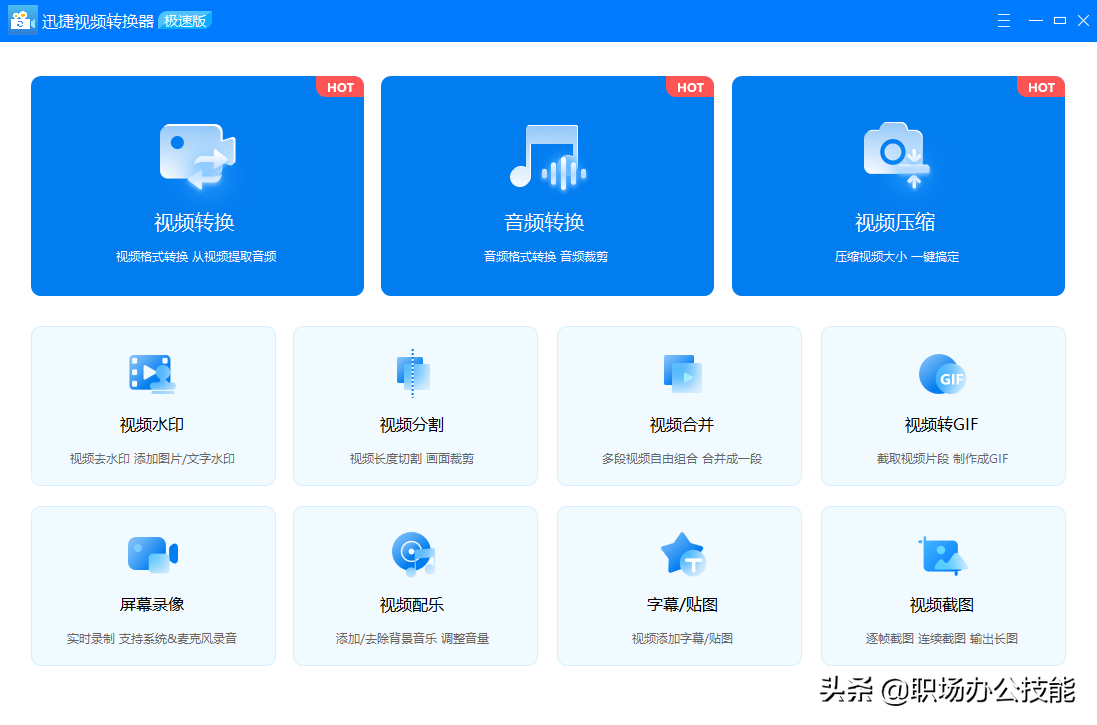Click the HOT badge on 视频转换 card

click(341, 87)
